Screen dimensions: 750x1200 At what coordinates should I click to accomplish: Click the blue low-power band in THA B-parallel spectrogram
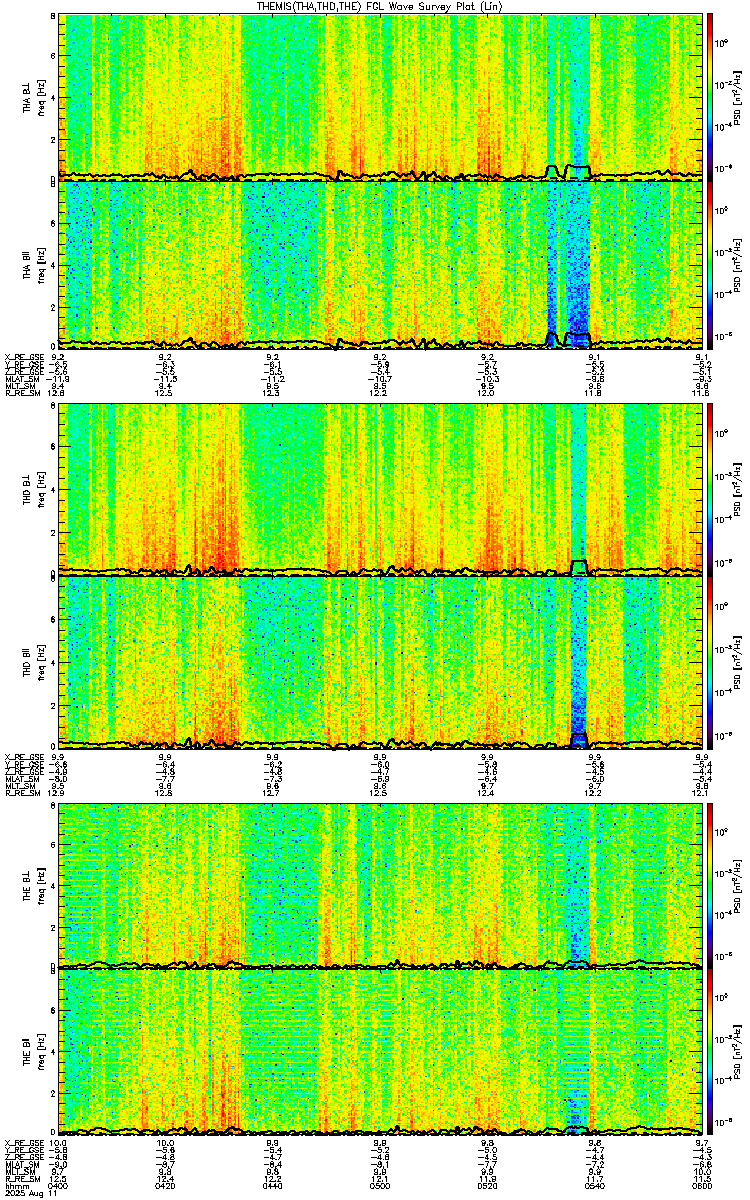click(570, 260)
